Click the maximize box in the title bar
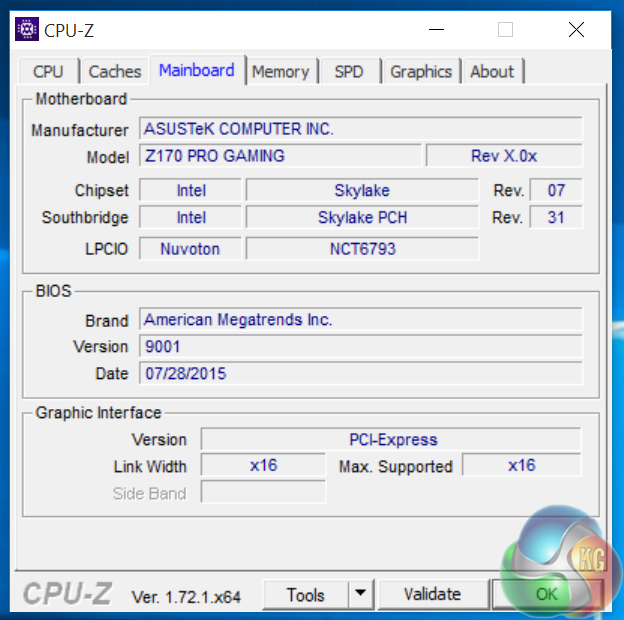624x620 pixels. (505, 29)
